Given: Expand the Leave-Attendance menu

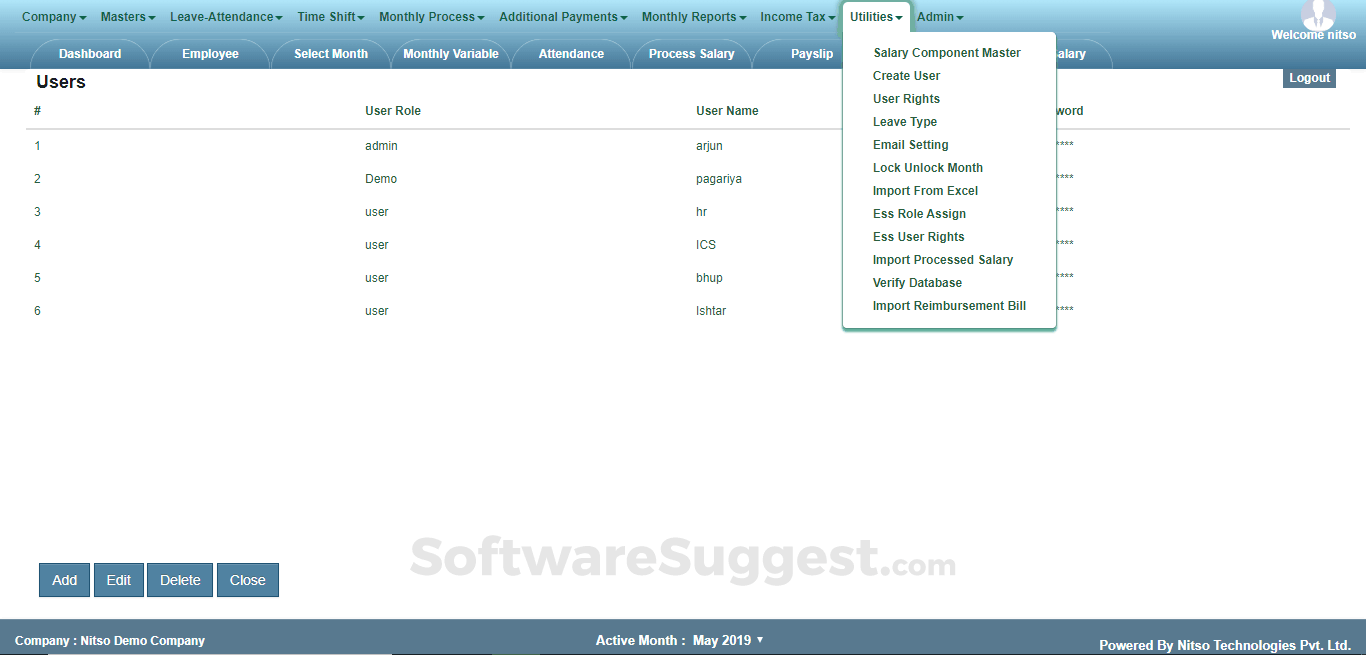Looking at the screenshot, I should (x=222, y=16).
